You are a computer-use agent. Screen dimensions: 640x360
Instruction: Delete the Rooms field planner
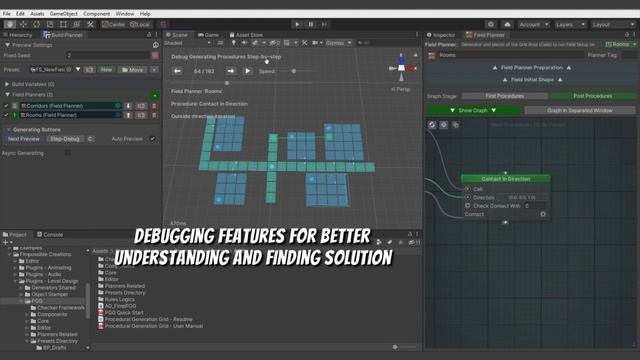pos(154,115)
